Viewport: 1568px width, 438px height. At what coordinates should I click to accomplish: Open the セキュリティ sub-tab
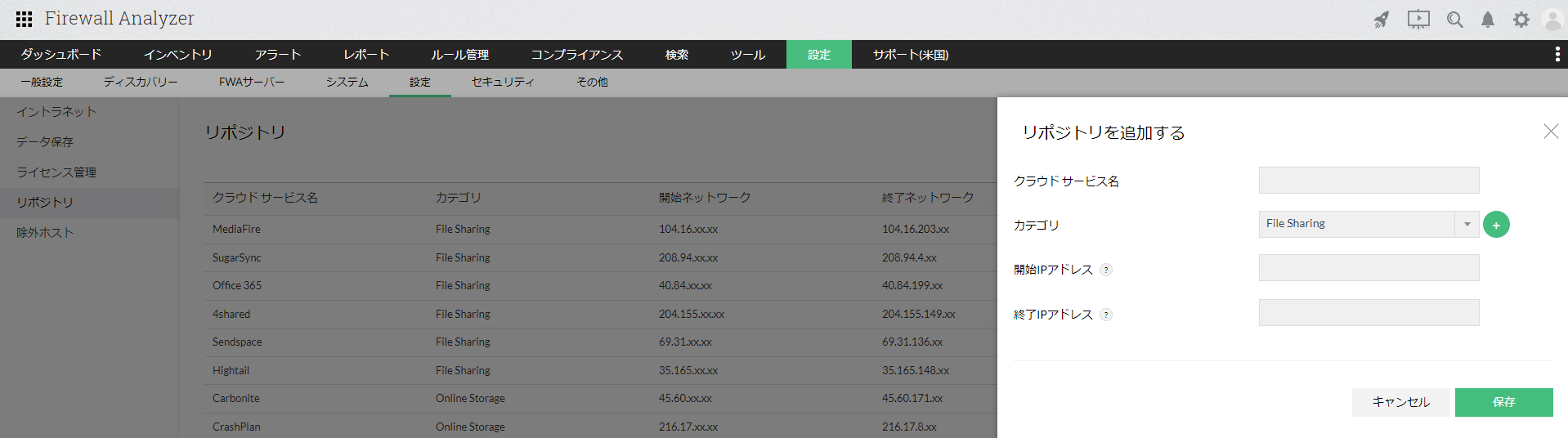503,83
